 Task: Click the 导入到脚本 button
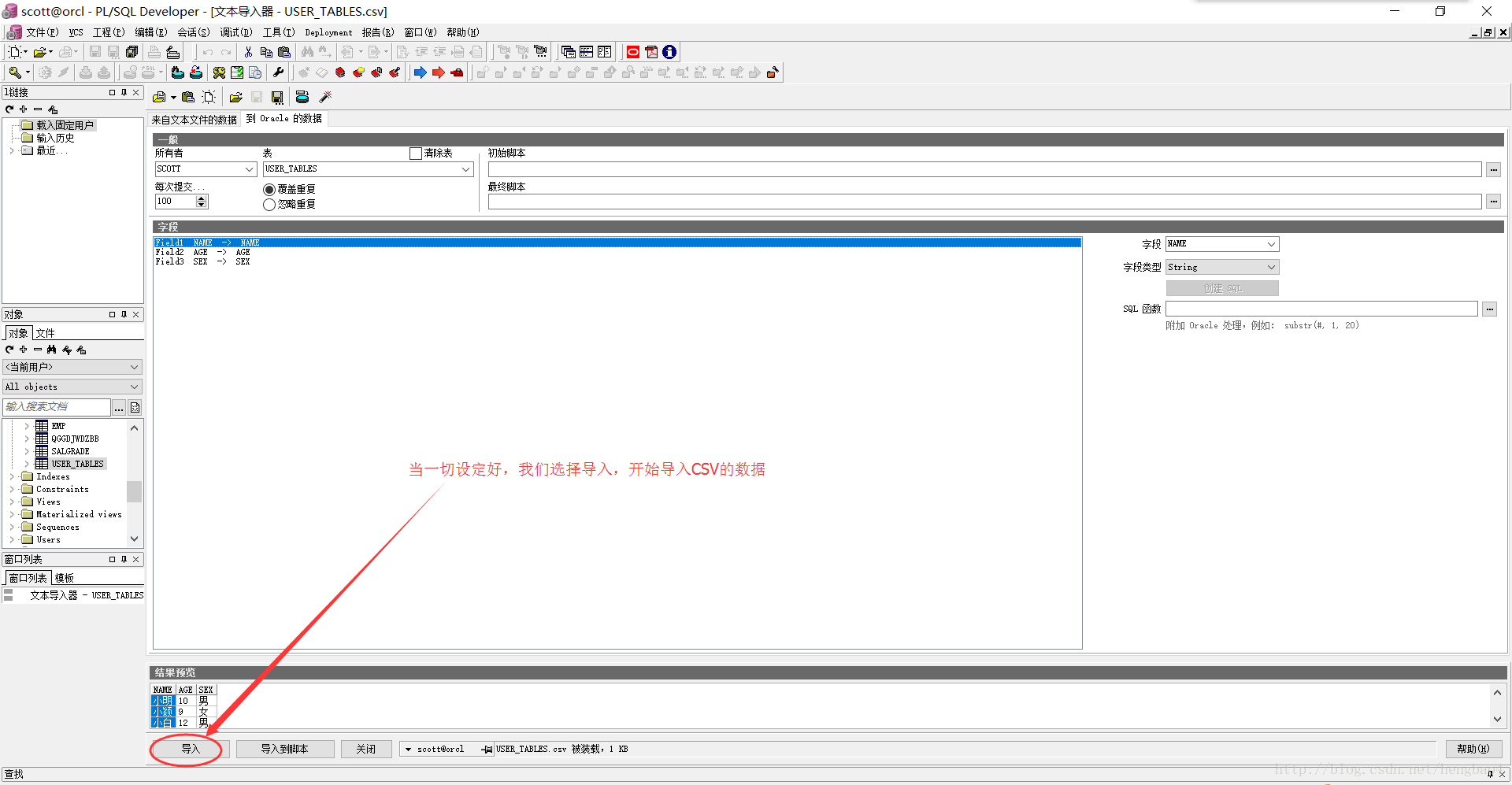pos(285,749)
